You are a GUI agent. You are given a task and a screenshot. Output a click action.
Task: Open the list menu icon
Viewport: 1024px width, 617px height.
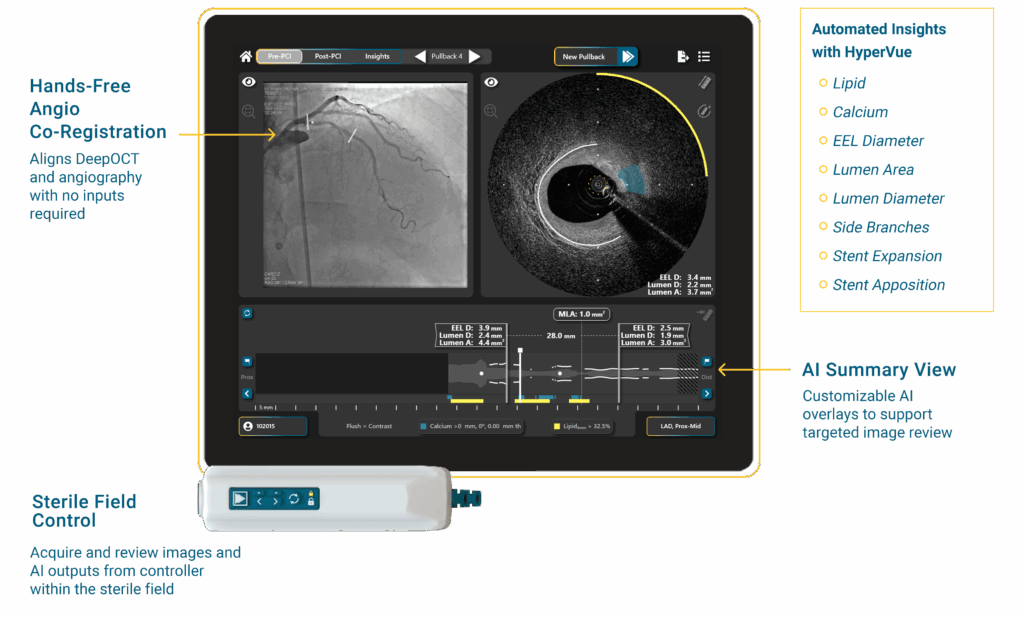(705, 57)
